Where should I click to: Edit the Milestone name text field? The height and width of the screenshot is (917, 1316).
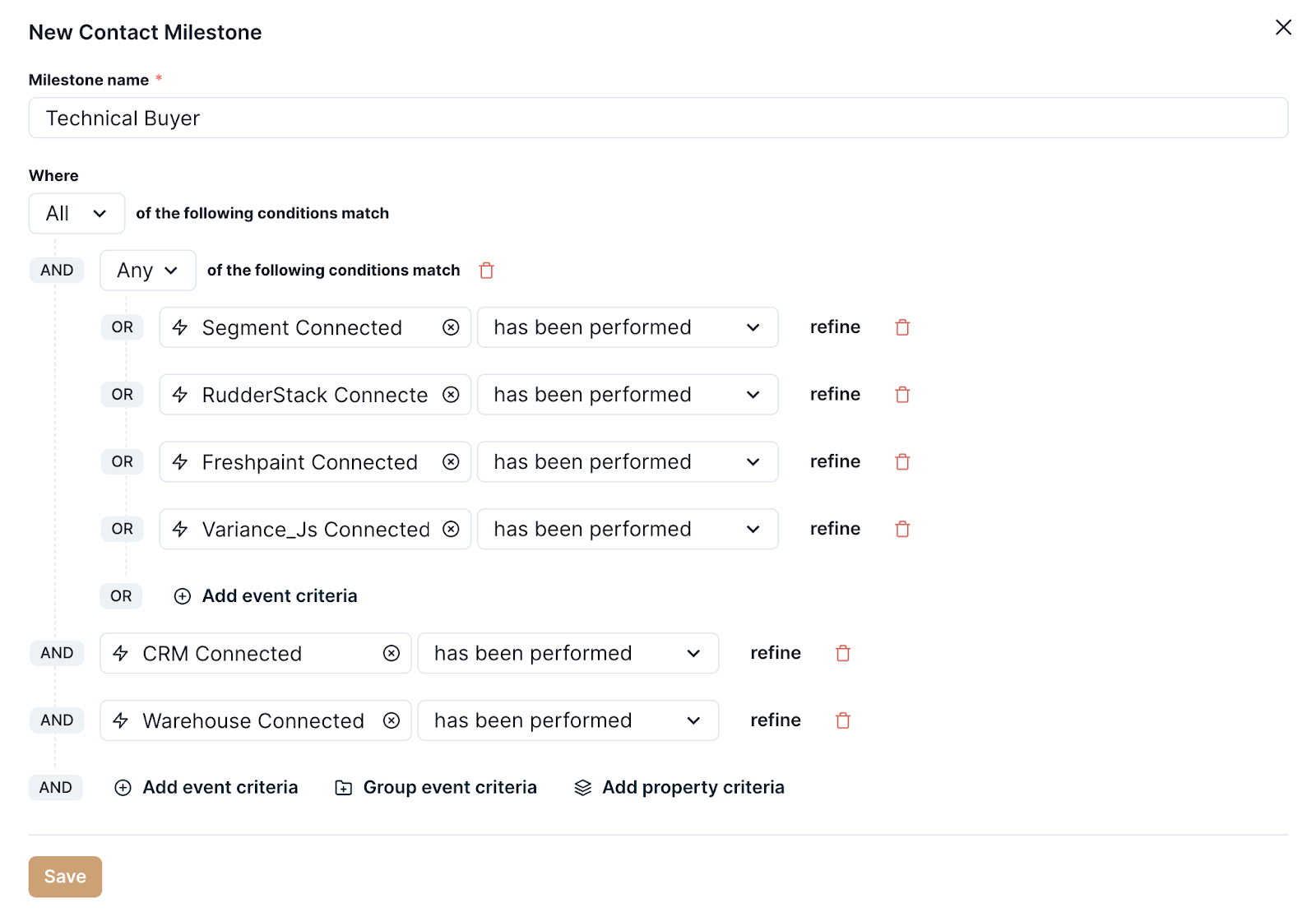658,118
